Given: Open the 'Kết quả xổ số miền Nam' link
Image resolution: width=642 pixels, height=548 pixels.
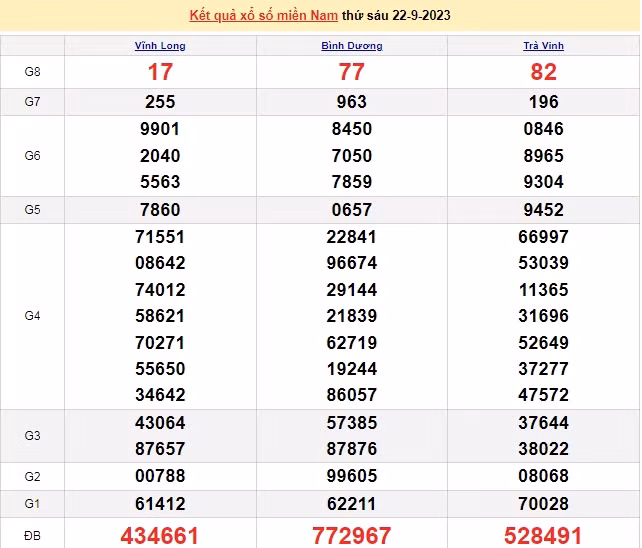Looking at the screenshot, I should click(x=263, y=16).
